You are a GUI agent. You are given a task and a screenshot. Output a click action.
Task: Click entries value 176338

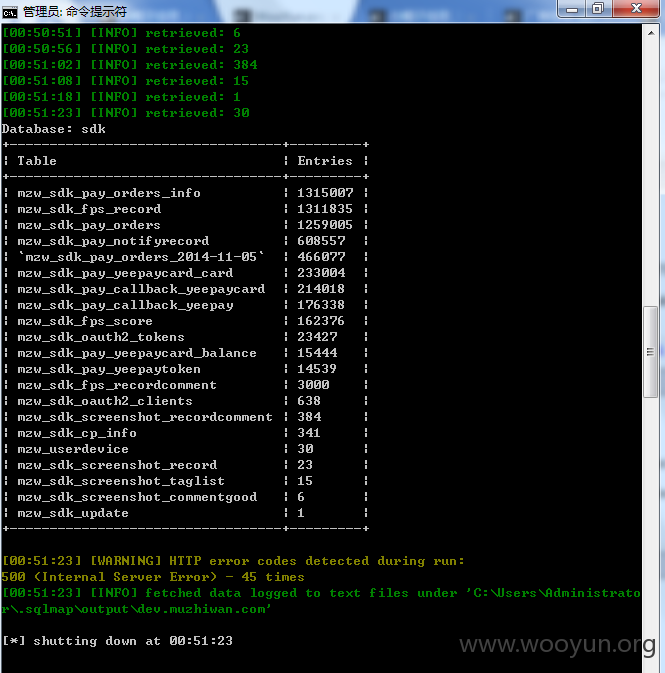coord(321,305)
